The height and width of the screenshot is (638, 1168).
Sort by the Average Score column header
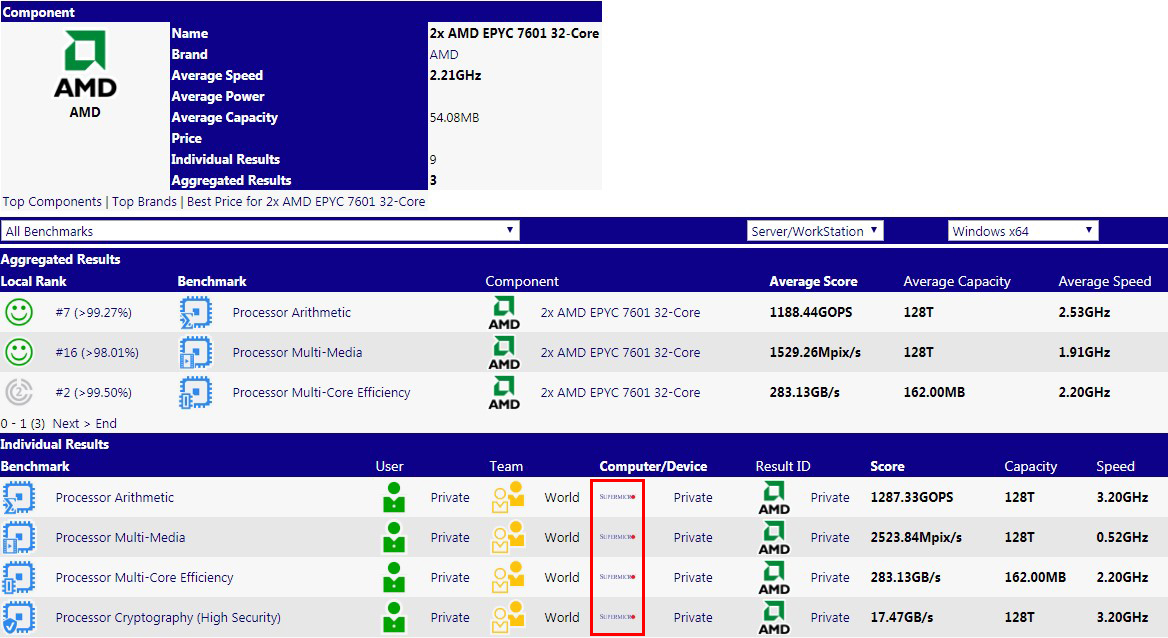pos(813,281)
